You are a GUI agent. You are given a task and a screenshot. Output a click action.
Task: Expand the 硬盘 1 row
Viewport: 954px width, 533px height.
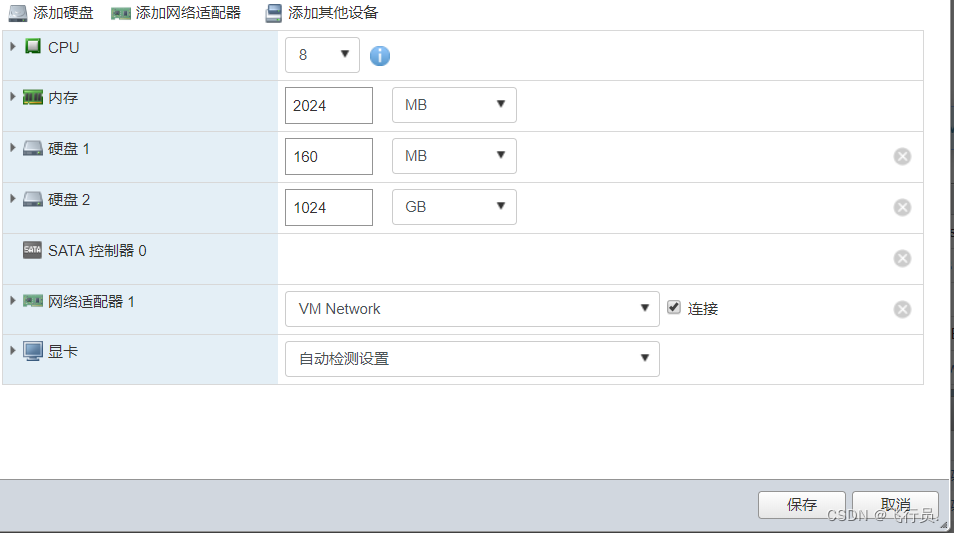[x=12, y=148]
